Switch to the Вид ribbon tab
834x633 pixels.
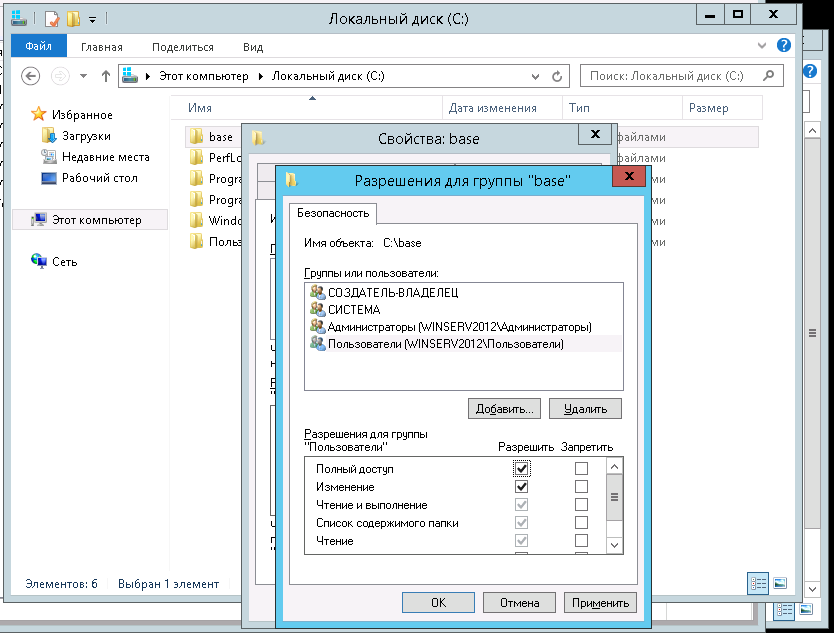click(x=253, y=47)
